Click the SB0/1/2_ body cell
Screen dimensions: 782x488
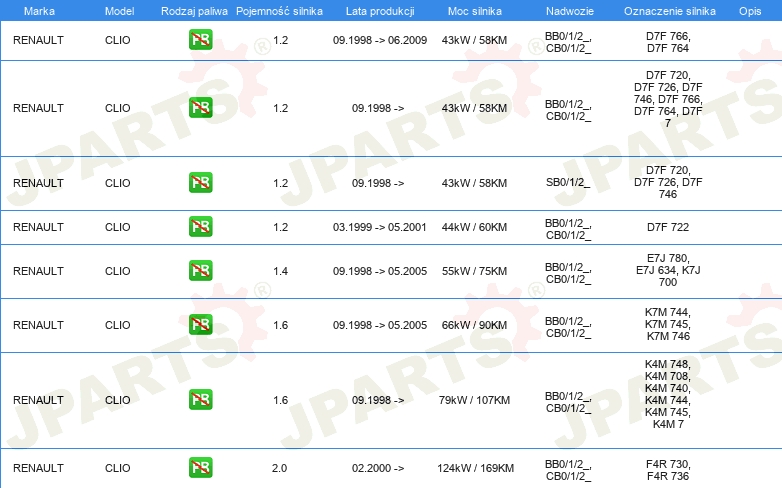coord(568,183)
